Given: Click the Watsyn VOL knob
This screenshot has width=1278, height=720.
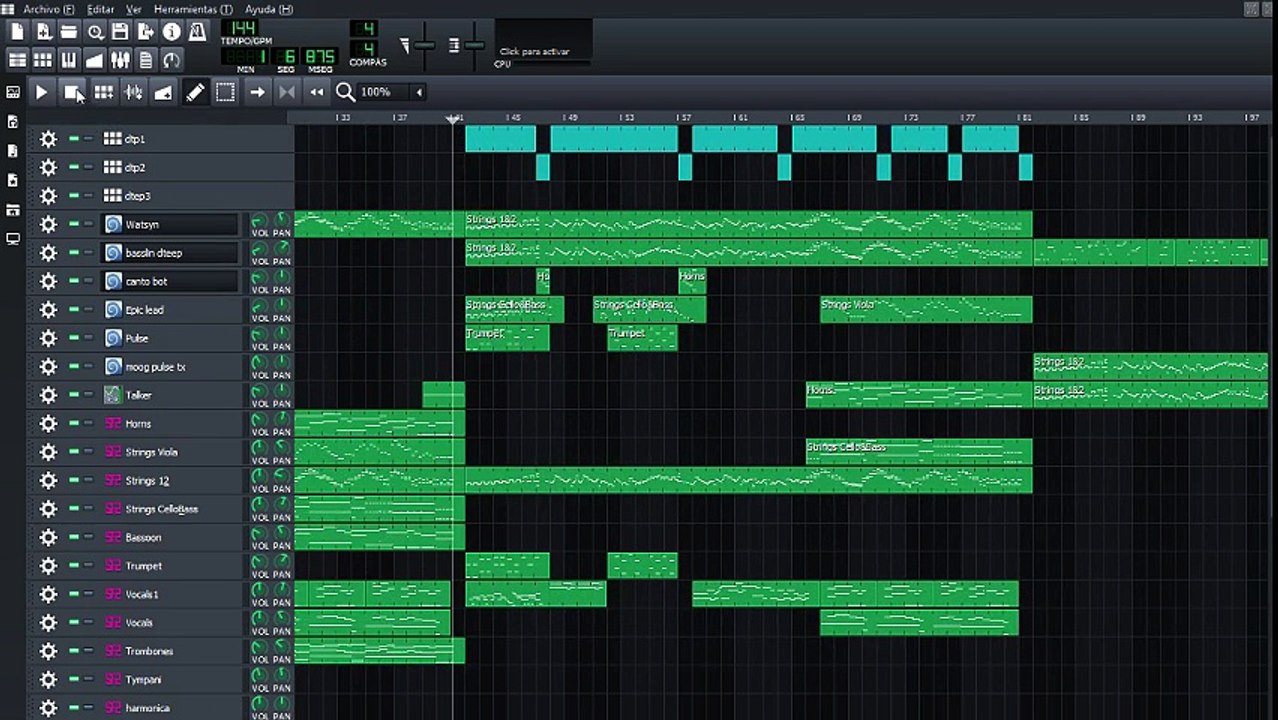Looking at the screenshot, I should (x=259, y=220).
